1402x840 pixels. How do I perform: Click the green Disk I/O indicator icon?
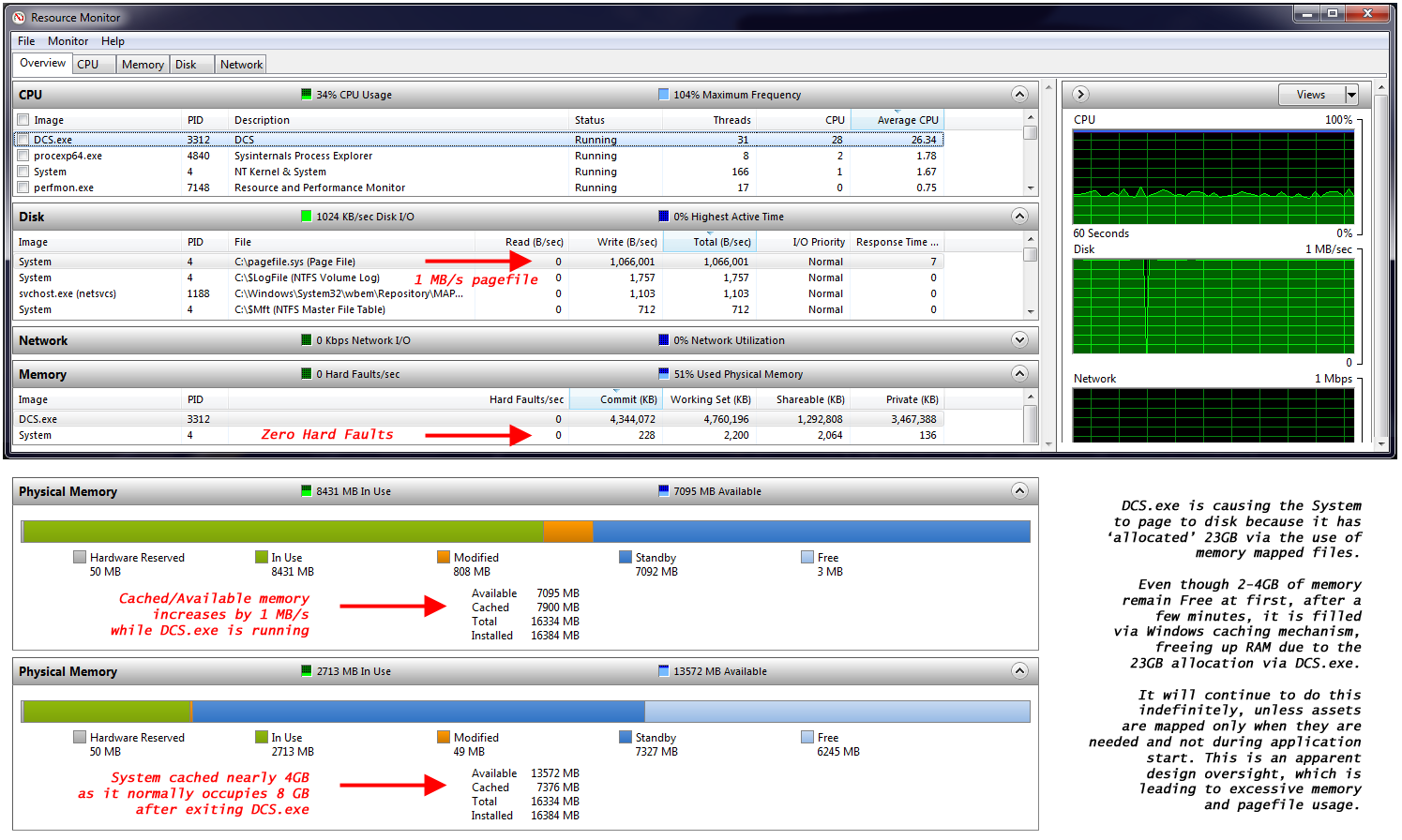point(306,217)
